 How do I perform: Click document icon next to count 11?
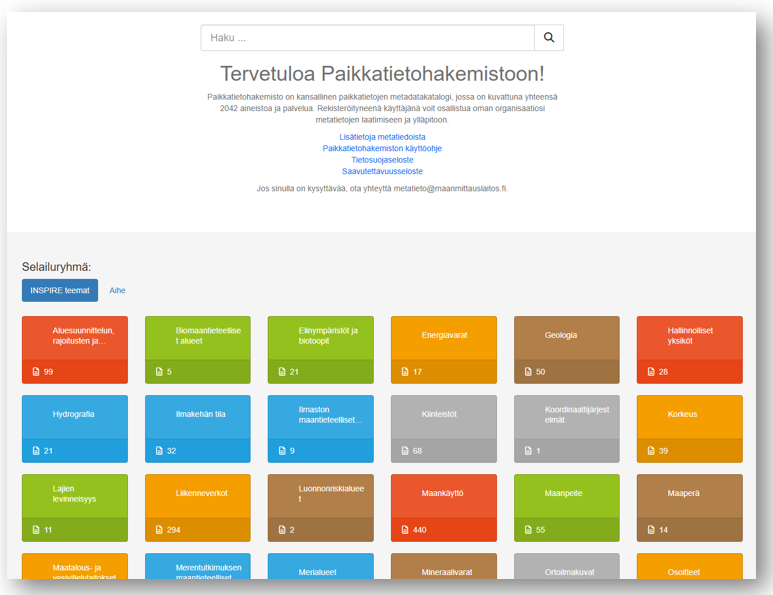pyautogui.click(x=35, y=530)
